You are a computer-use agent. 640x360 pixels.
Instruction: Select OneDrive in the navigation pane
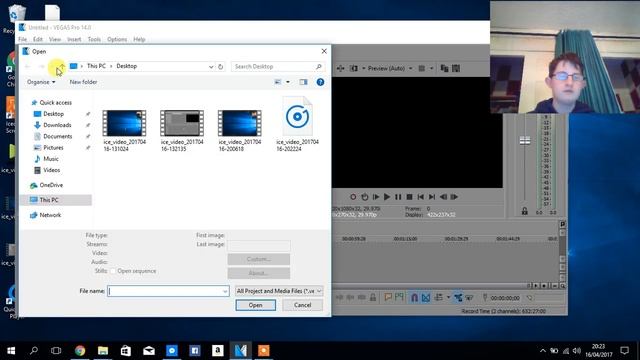51,185
